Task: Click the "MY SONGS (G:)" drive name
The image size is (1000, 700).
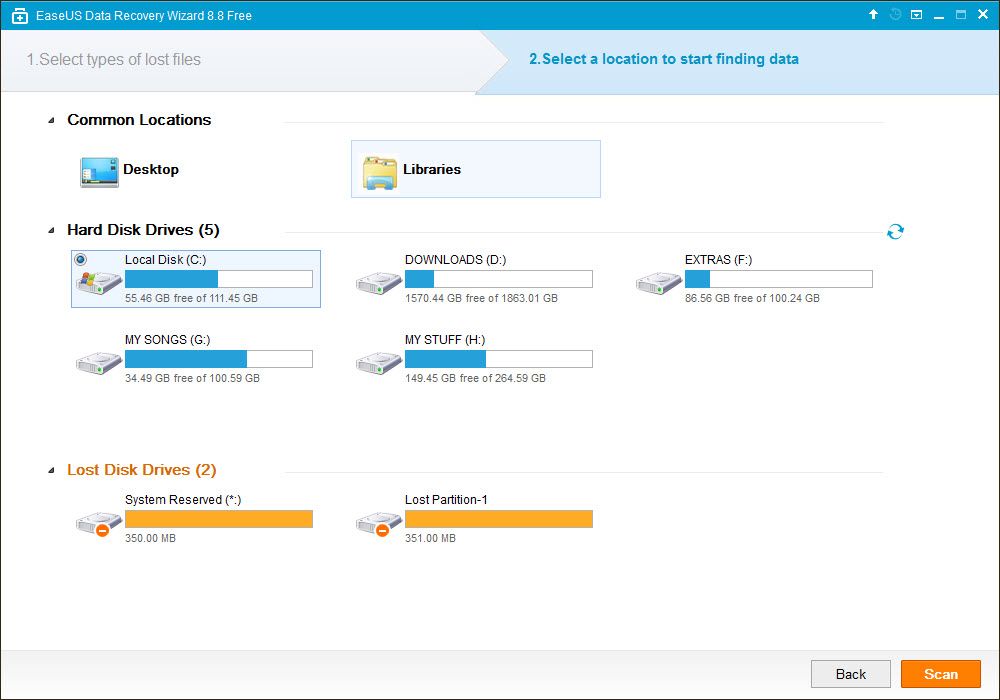Action: [168, 340]
